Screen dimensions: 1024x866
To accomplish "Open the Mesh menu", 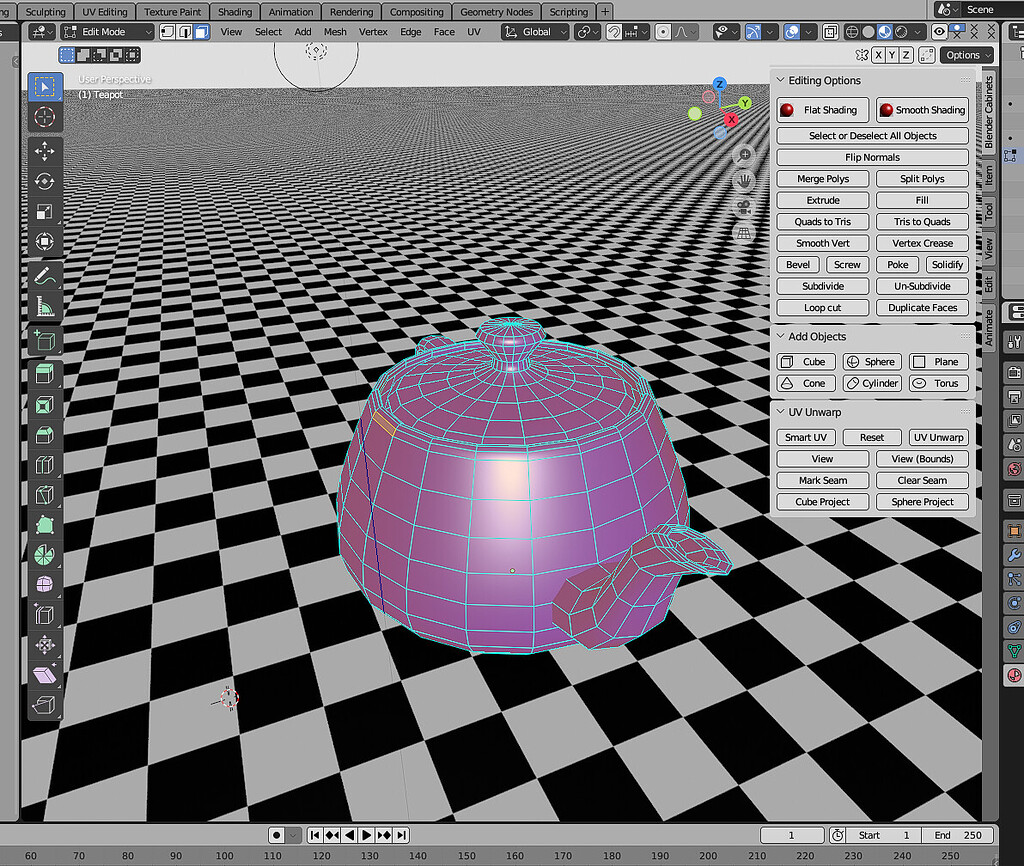I will (x=335, y=32).
